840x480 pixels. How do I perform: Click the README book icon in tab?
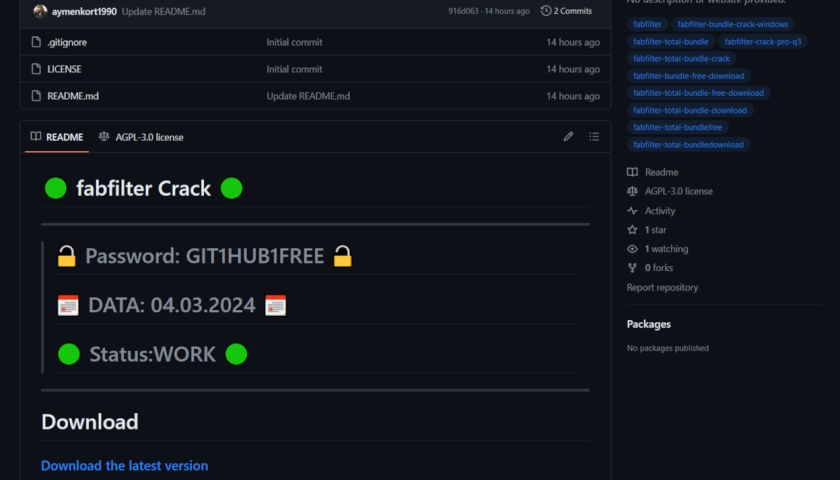pos(36,136)
